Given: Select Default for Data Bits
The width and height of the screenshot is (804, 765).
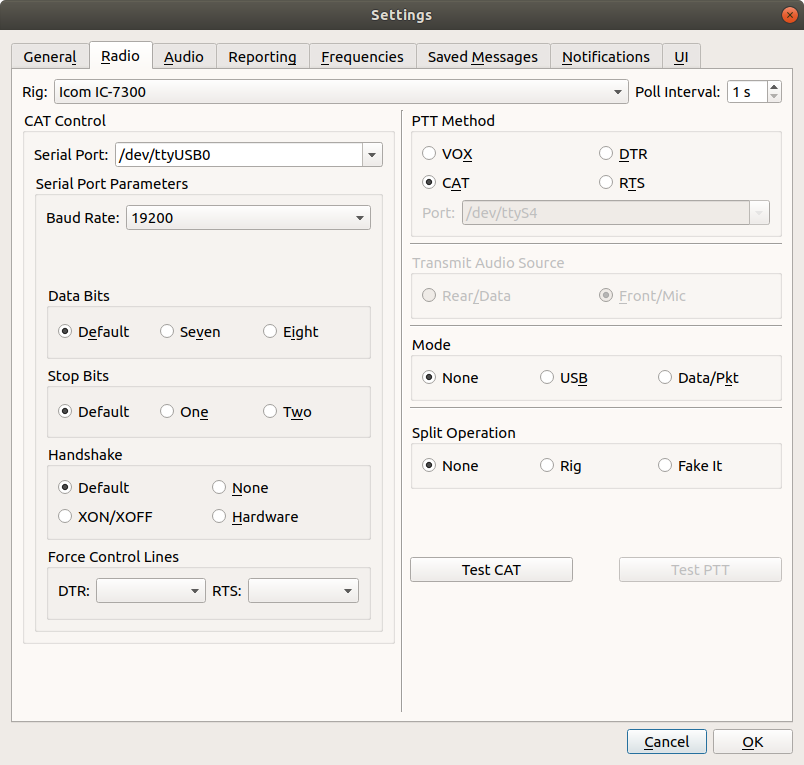Looking at the screenshot, I should click(94, 332).
